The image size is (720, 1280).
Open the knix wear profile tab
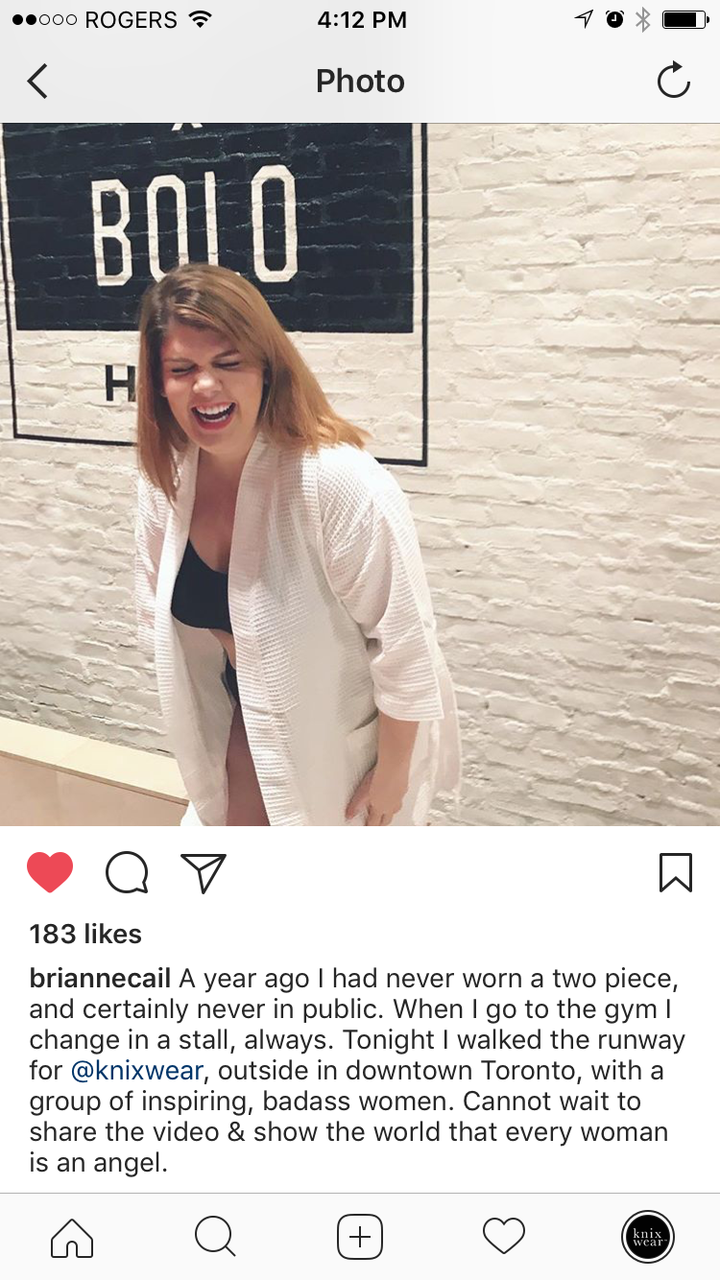(x=648, y=1237)
